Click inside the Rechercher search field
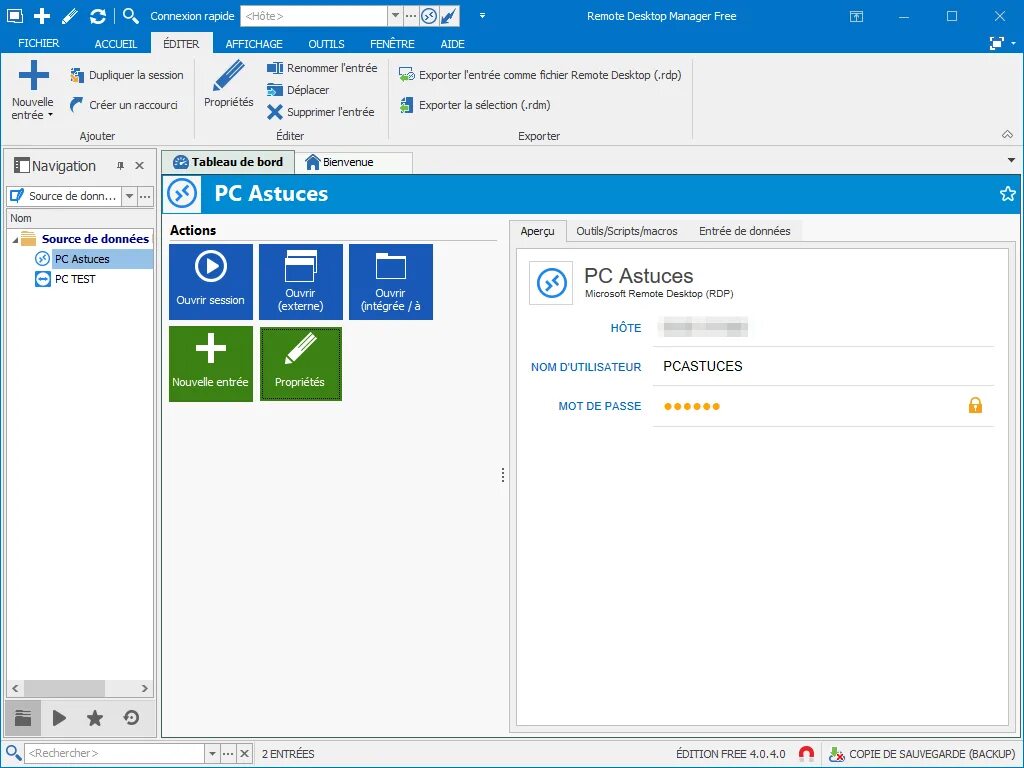 coord(114,754)
